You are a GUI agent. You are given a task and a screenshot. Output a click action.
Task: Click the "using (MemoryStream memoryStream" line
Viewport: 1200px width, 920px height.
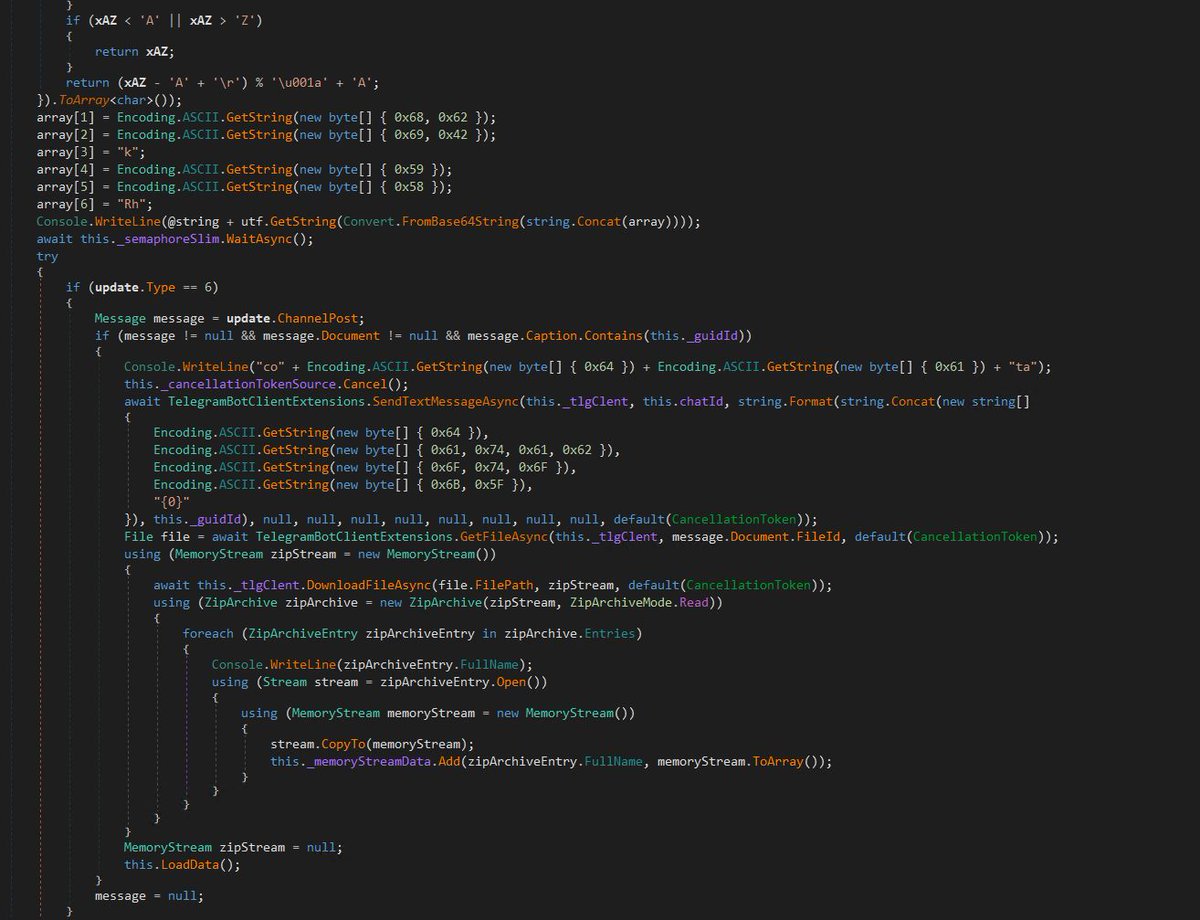point(438,713)
